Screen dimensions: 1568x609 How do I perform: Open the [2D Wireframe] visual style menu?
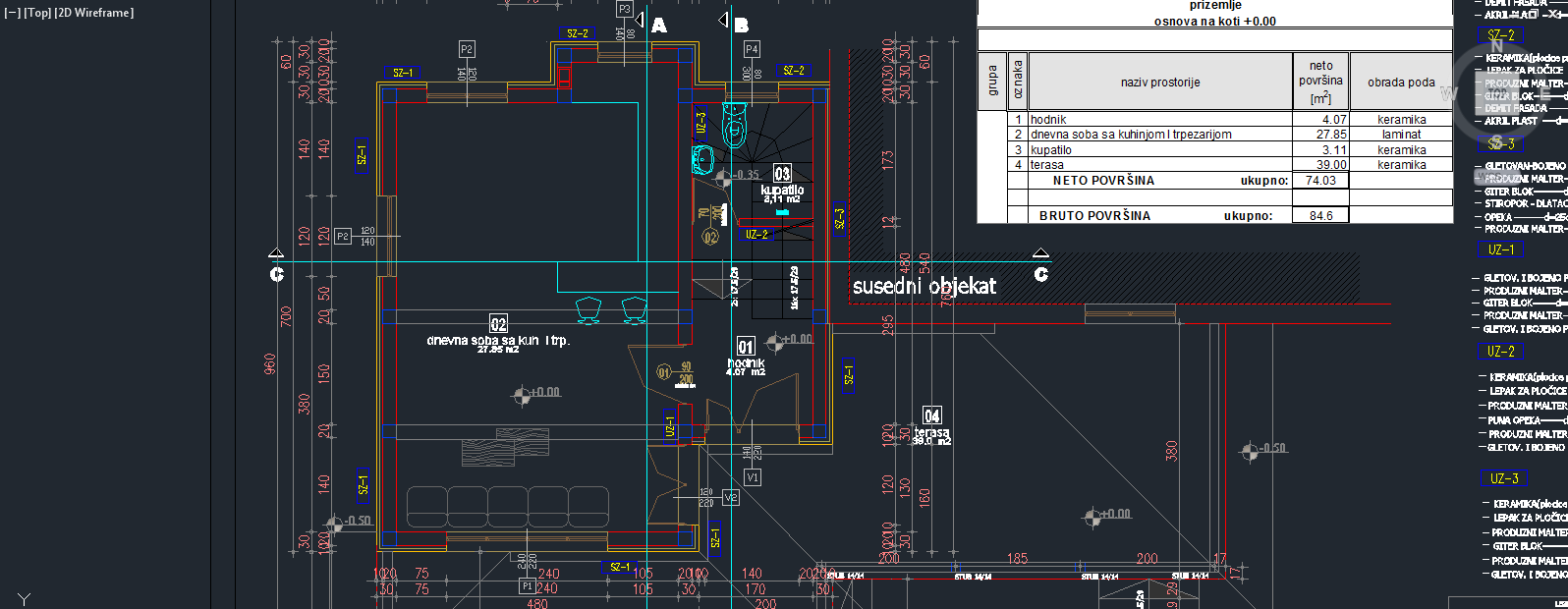[94, 13]
